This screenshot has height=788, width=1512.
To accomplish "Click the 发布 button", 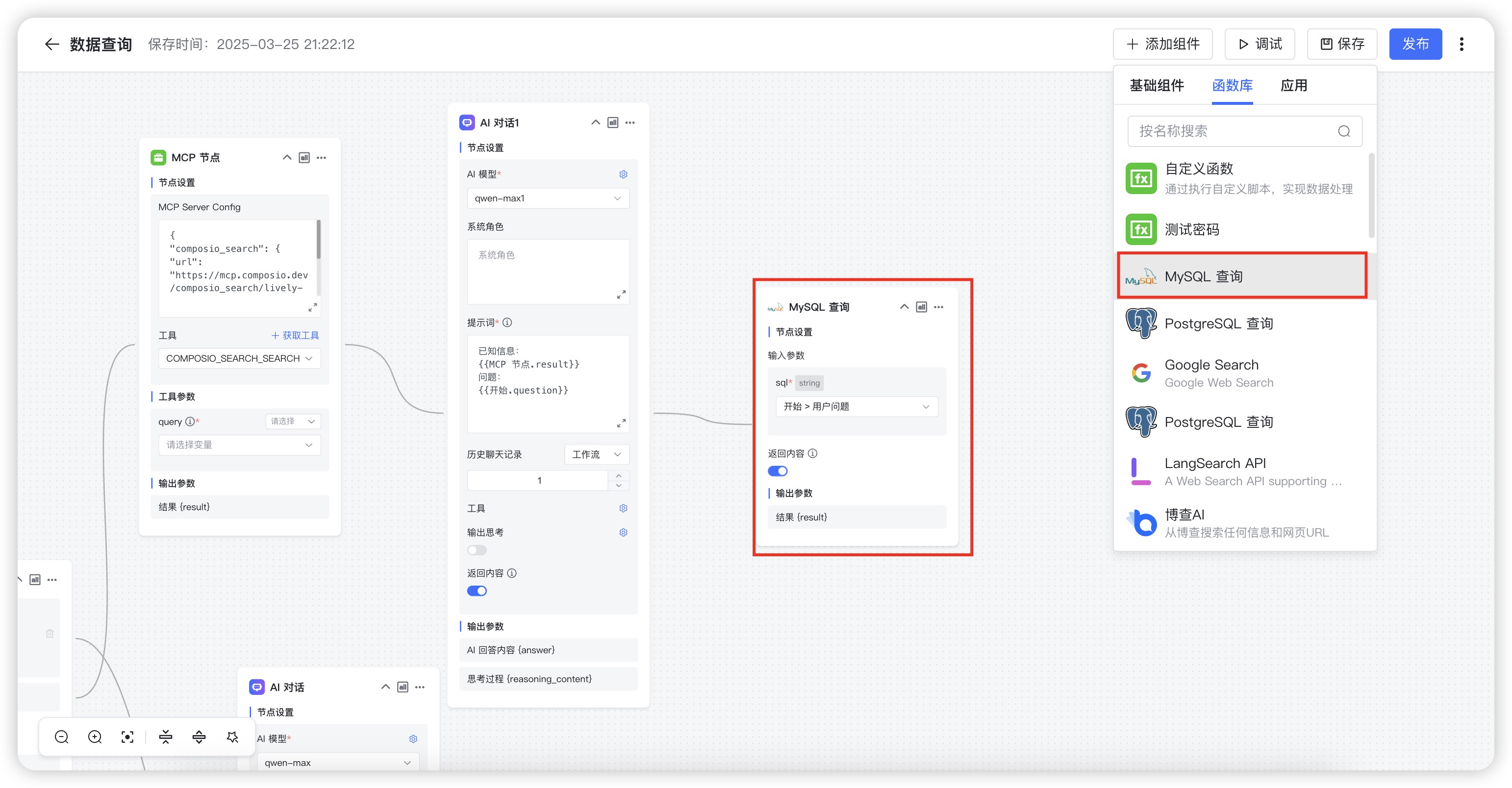I will (x=1414, y=45).
